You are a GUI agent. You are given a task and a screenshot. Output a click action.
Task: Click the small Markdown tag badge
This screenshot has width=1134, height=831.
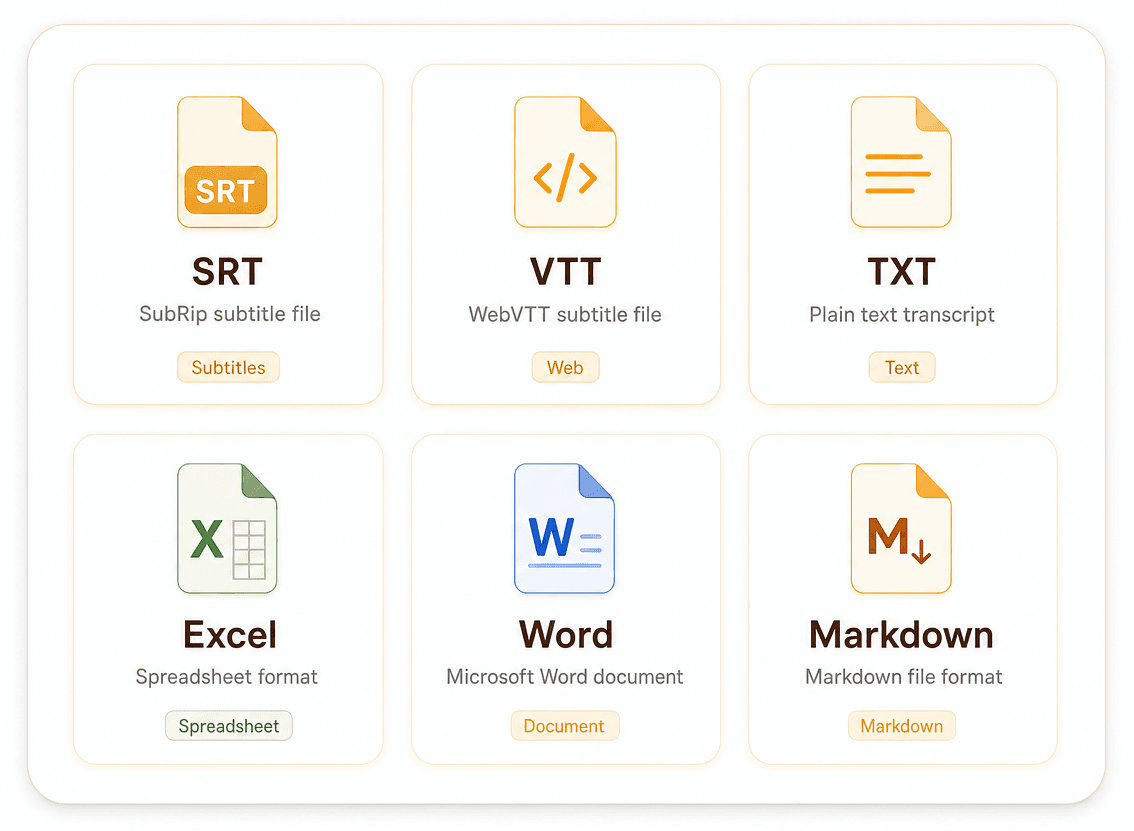902,726
